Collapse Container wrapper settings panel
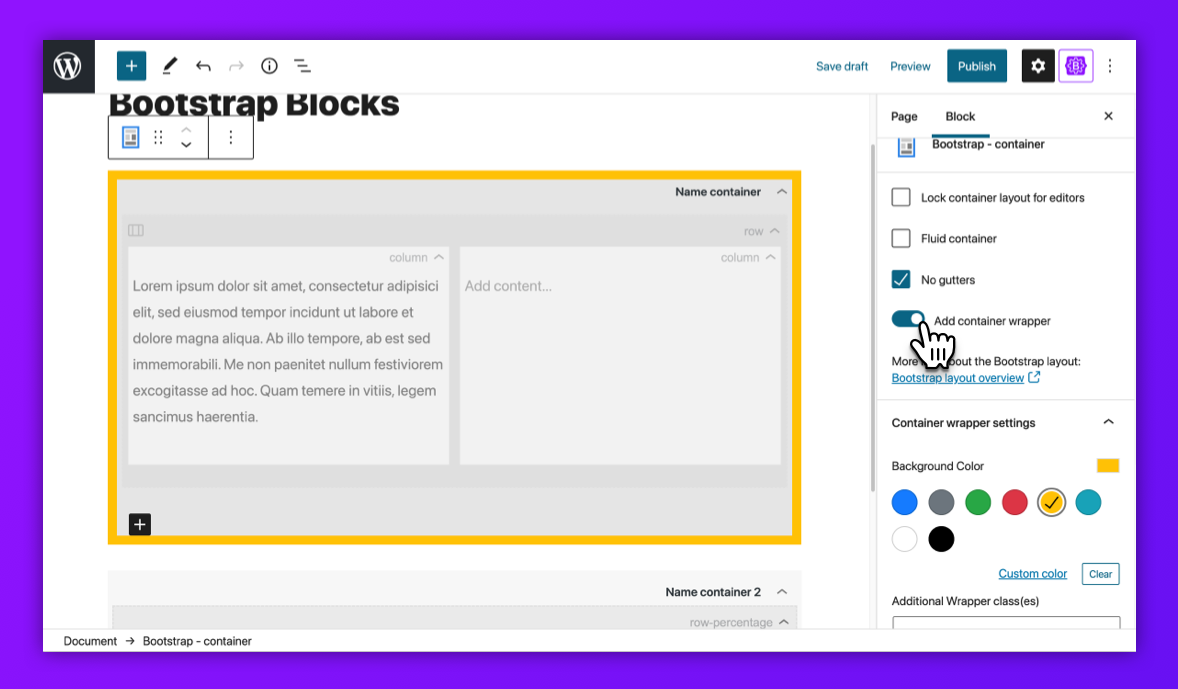The height and width of the screenshot is (689, 1178). [x=1108, y=422]
